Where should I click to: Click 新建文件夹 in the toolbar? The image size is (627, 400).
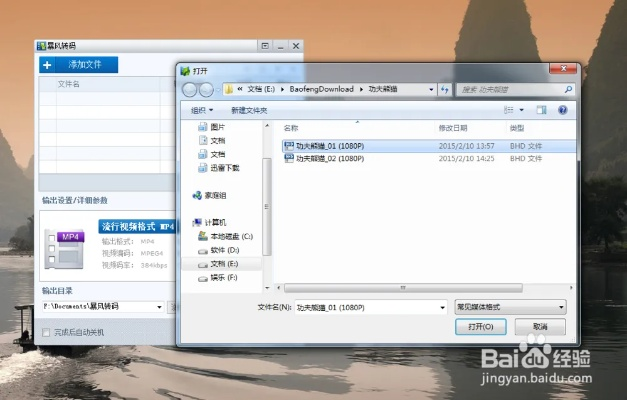(249, 109)
